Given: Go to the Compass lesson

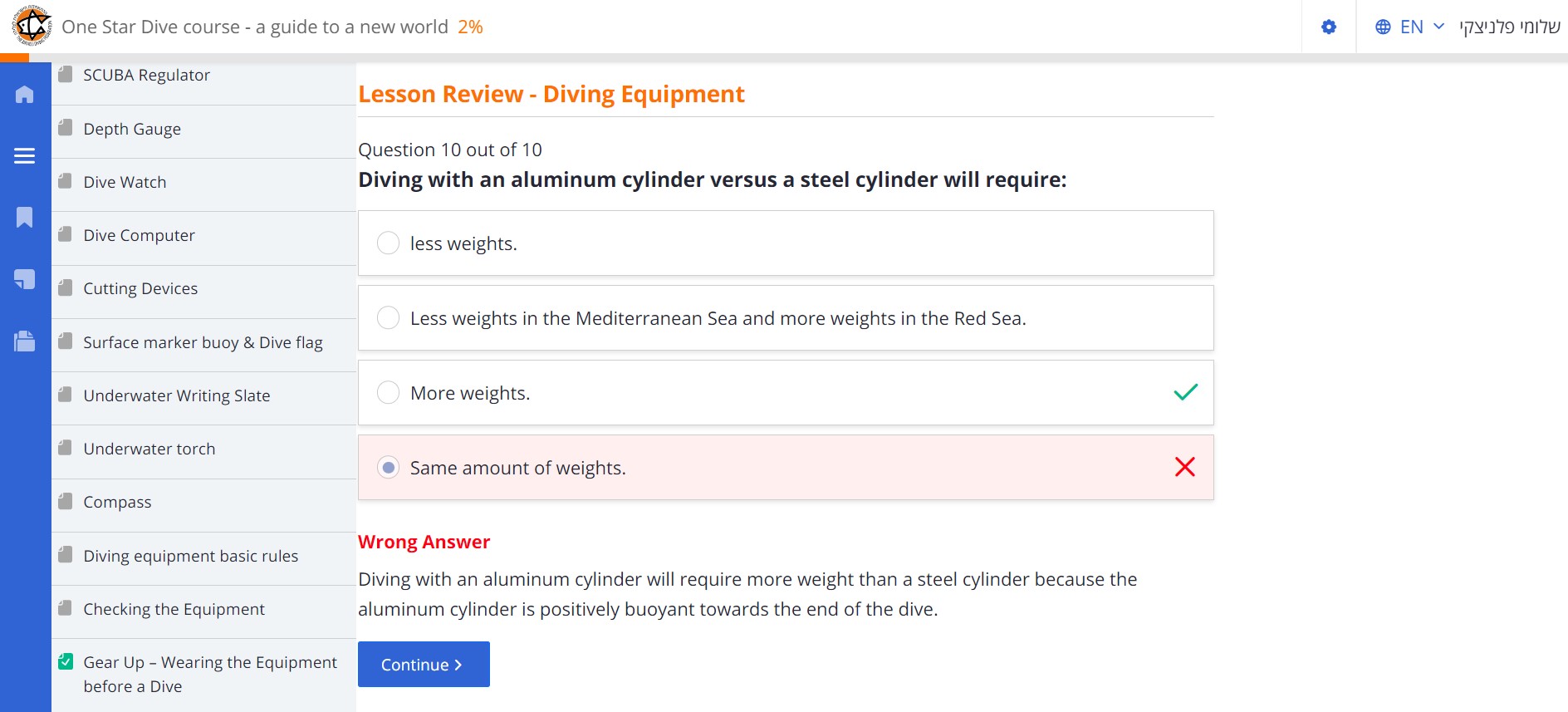Looking at the screenshot, I should [117, 502].
